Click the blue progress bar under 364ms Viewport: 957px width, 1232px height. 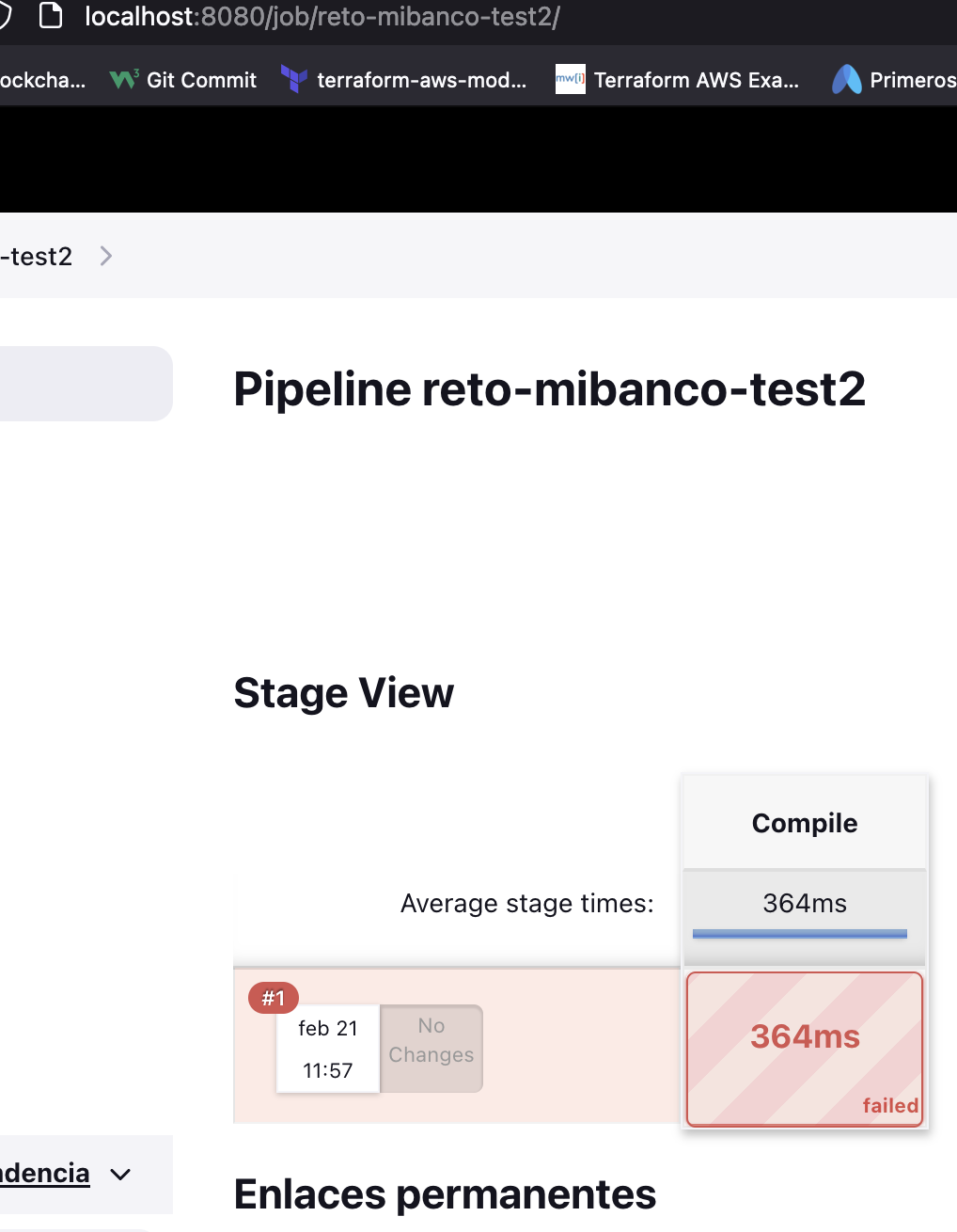(804, 934)
